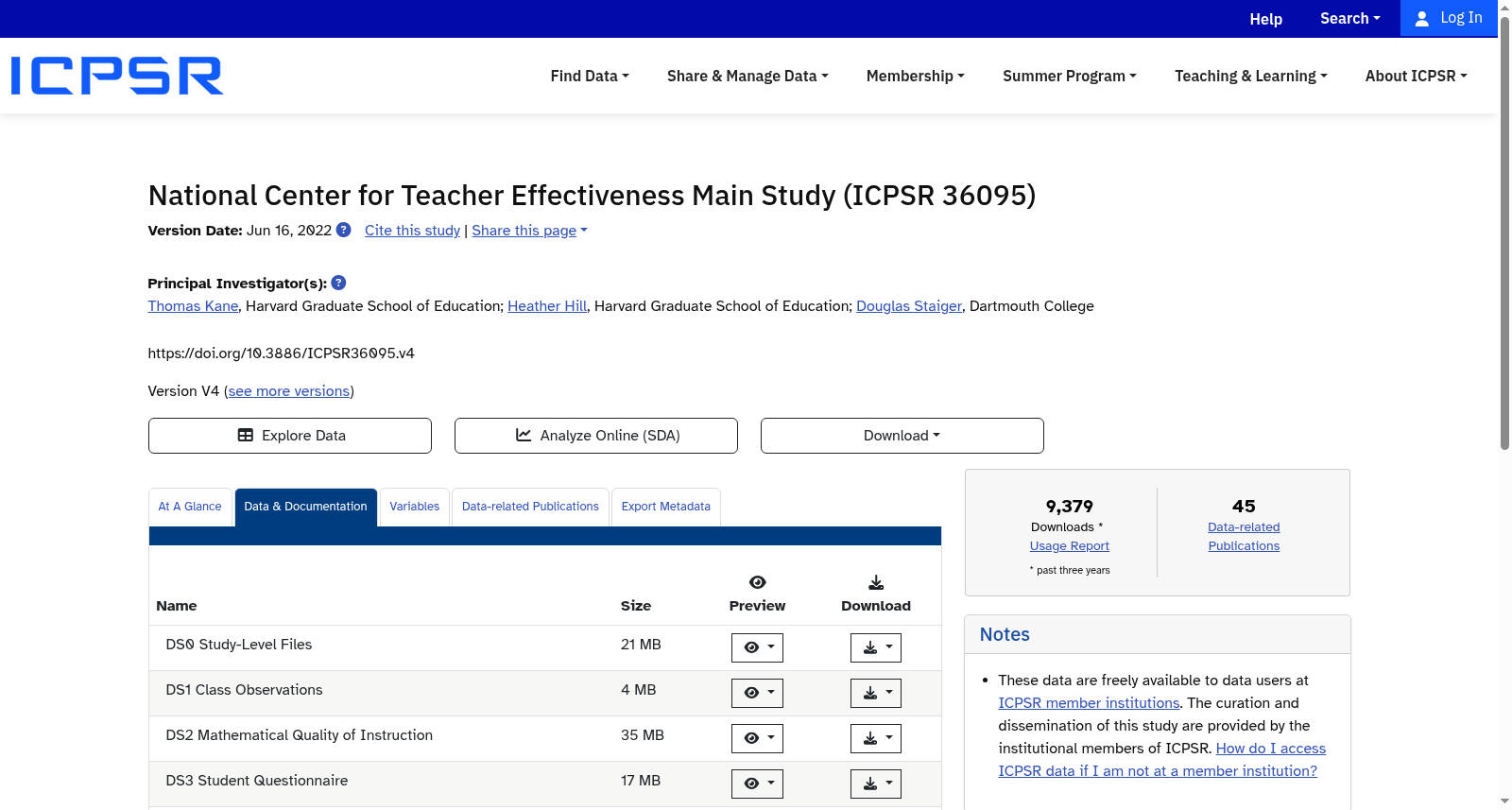Image resolution: width=1512 pixels, height=810 pixels.
Task: Open the About ICPSR menu
Action: (x=1417, y=76)
